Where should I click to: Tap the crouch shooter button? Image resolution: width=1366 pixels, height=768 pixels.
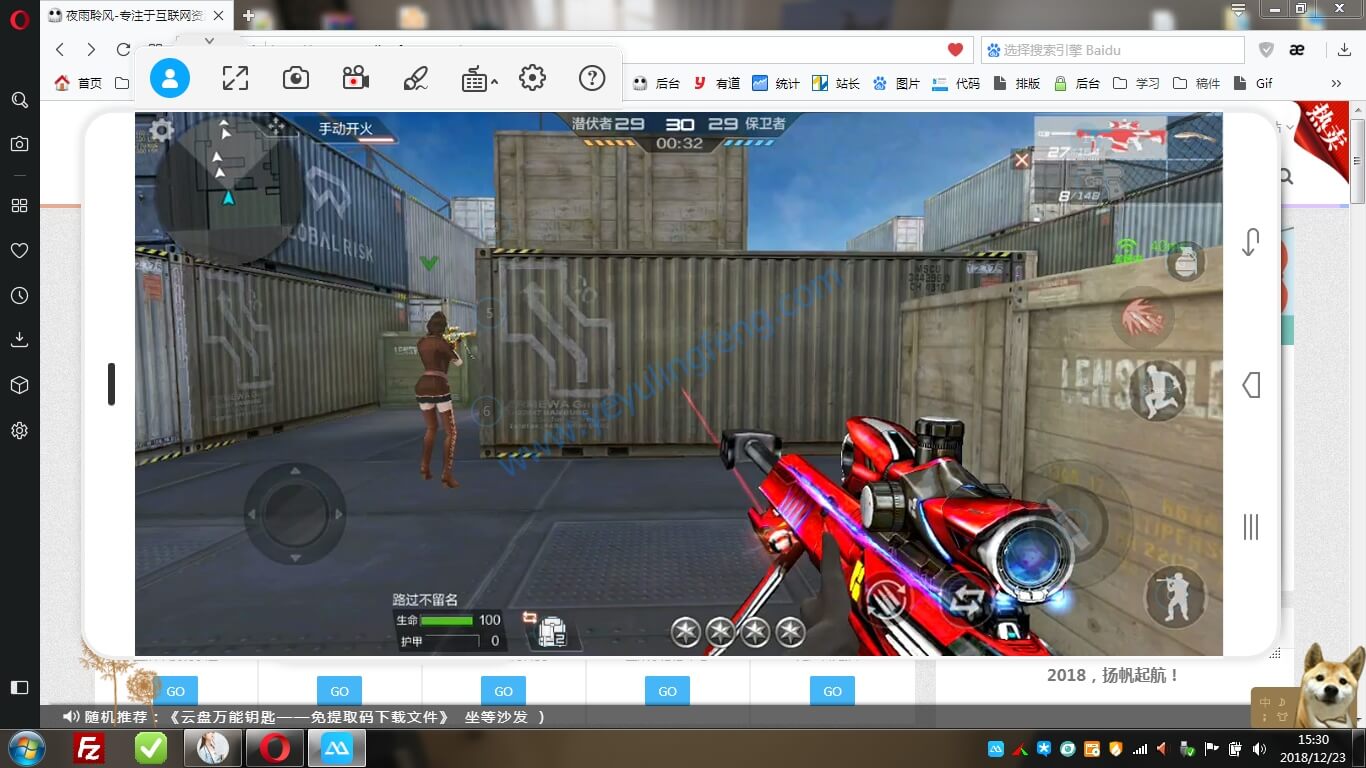coord(1176,596)
